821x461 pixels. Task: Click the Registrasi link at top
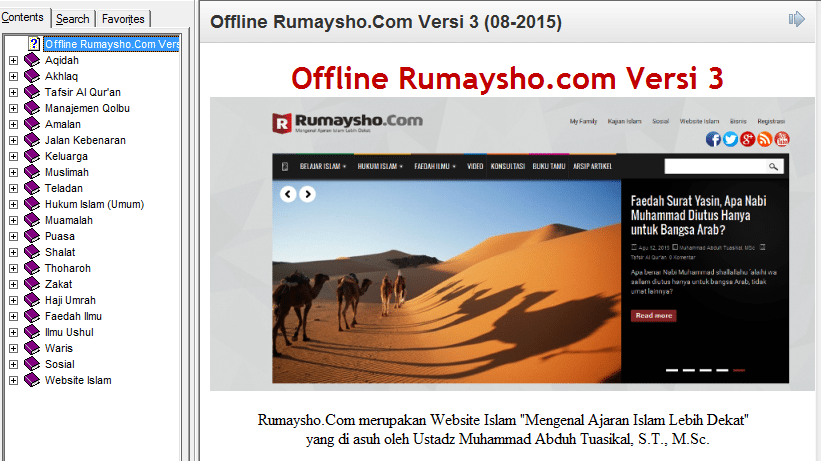(x=771, y=121)
